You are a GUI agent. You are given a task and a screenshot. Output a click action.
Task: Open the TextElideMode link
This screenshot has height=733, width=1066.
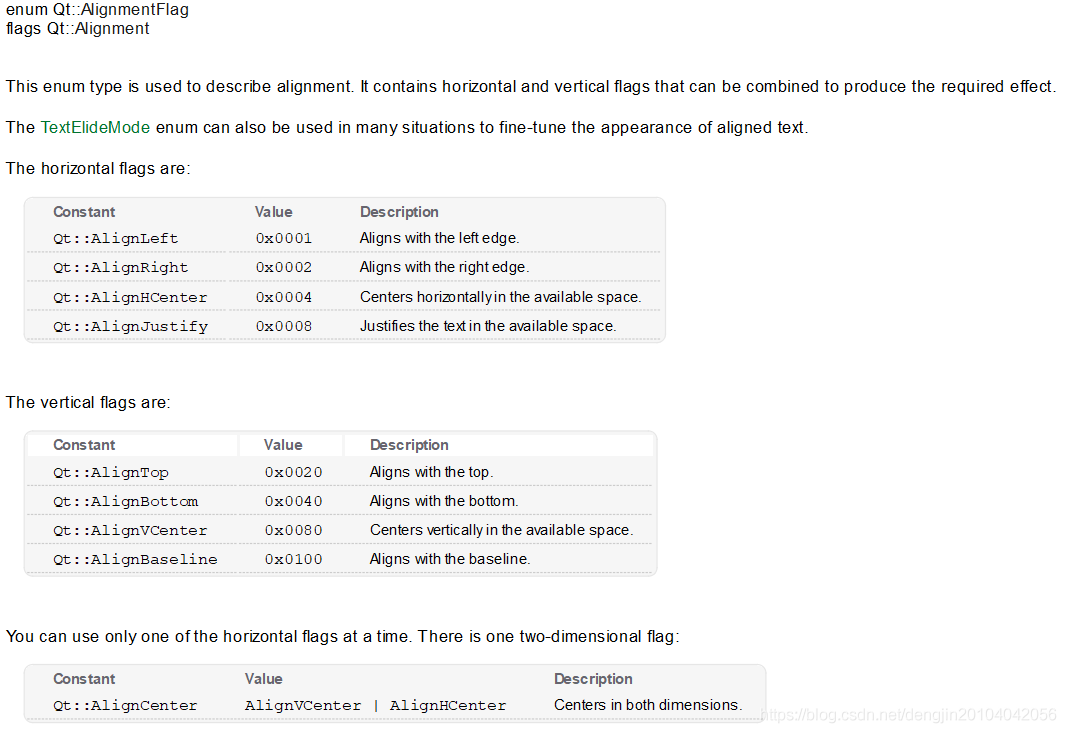point(95,127)
